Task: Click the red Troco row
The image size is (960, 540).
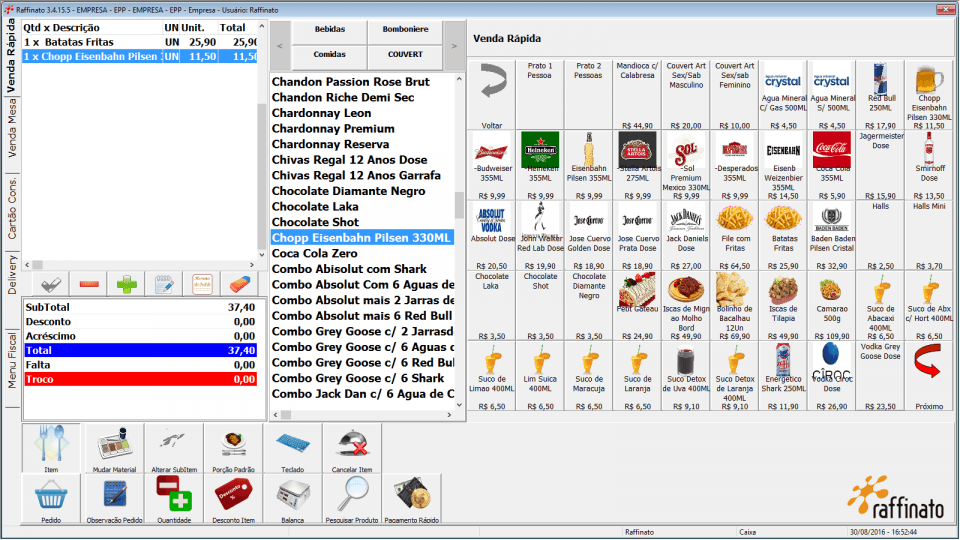Action: point(140,379)
